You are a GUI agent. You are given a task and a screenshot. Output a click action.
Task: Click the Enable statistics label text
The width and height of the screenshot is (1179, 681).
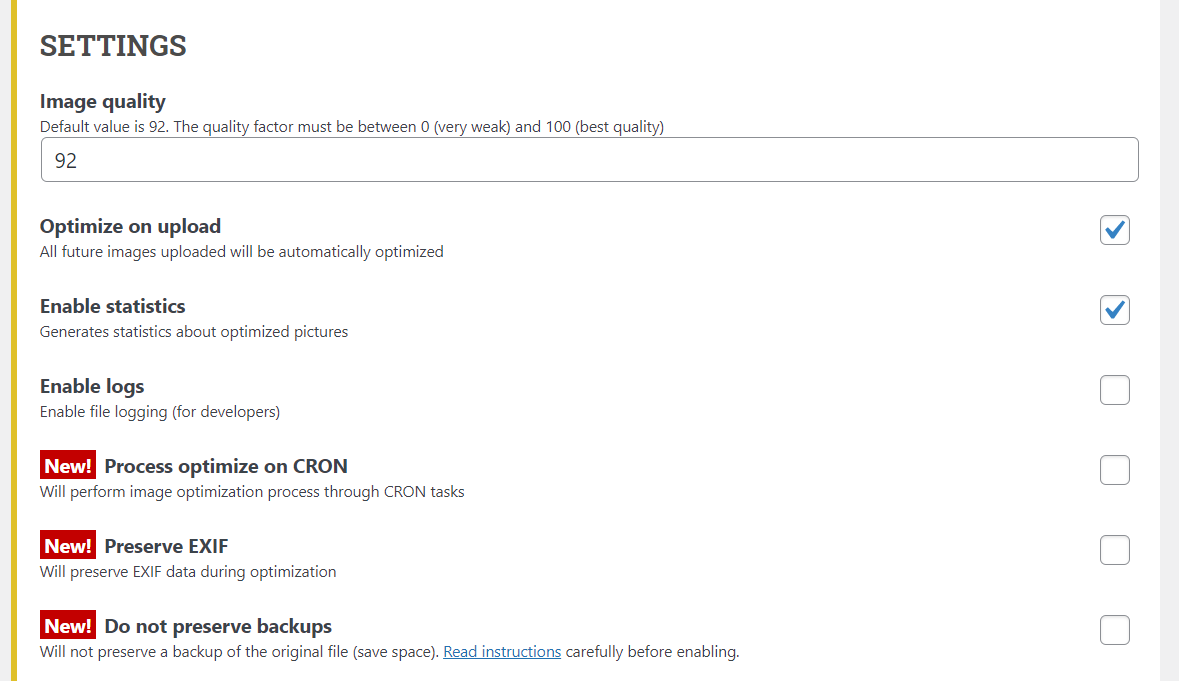coord(113,306)
